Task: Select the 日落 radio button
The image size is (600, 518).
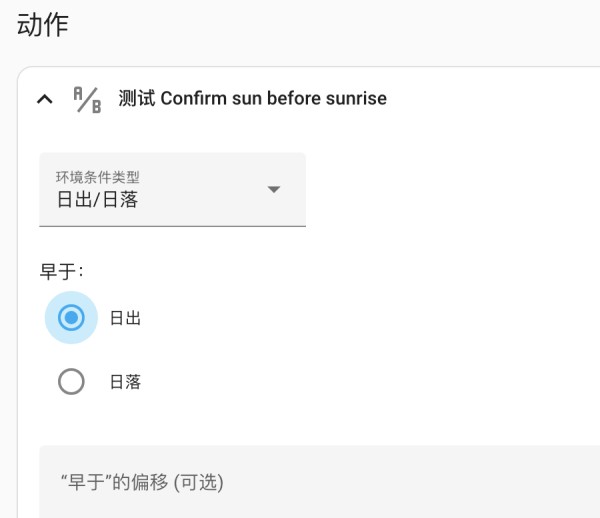Action: [71, 381]
